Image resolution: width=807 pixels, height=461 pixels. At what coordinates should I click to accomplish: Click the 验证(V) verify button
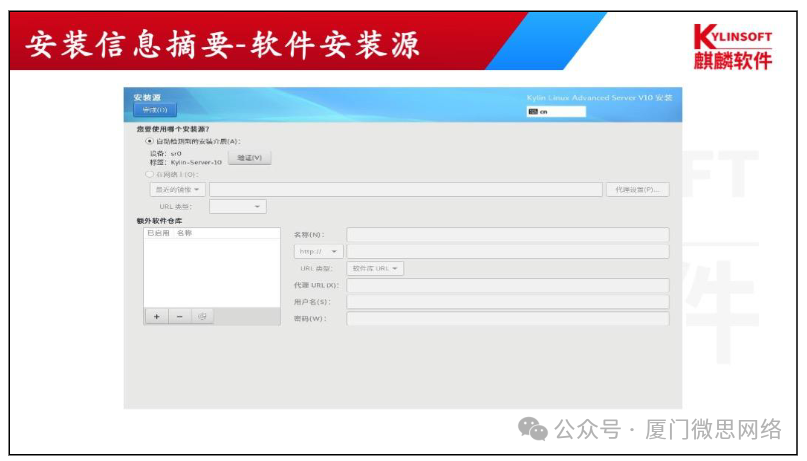click(250, 158)
